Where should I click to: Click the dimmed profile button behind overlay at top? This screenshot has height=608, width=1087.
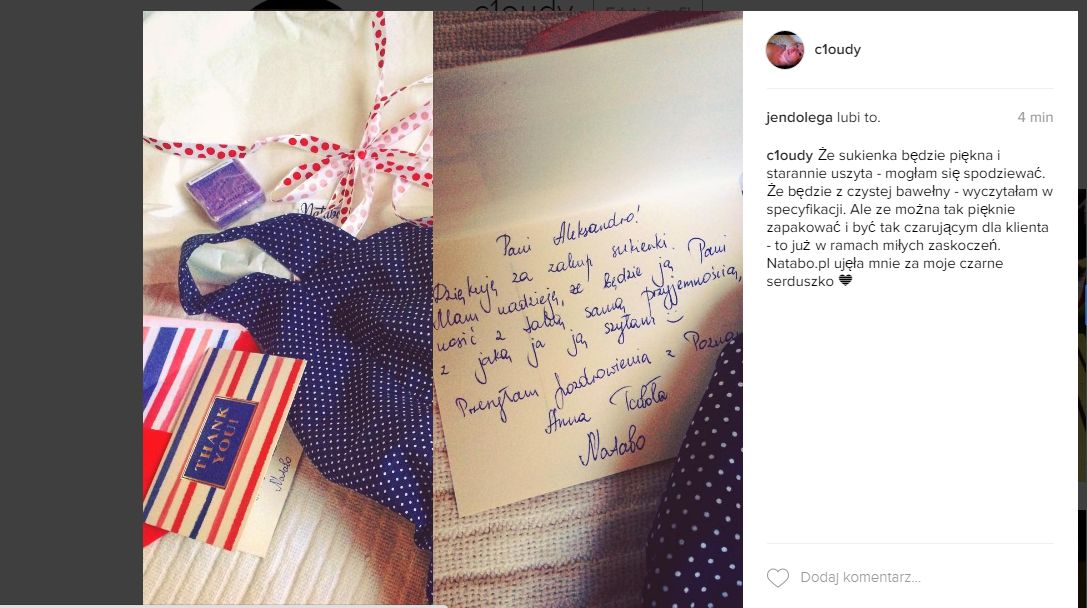[x=646, y=6]
